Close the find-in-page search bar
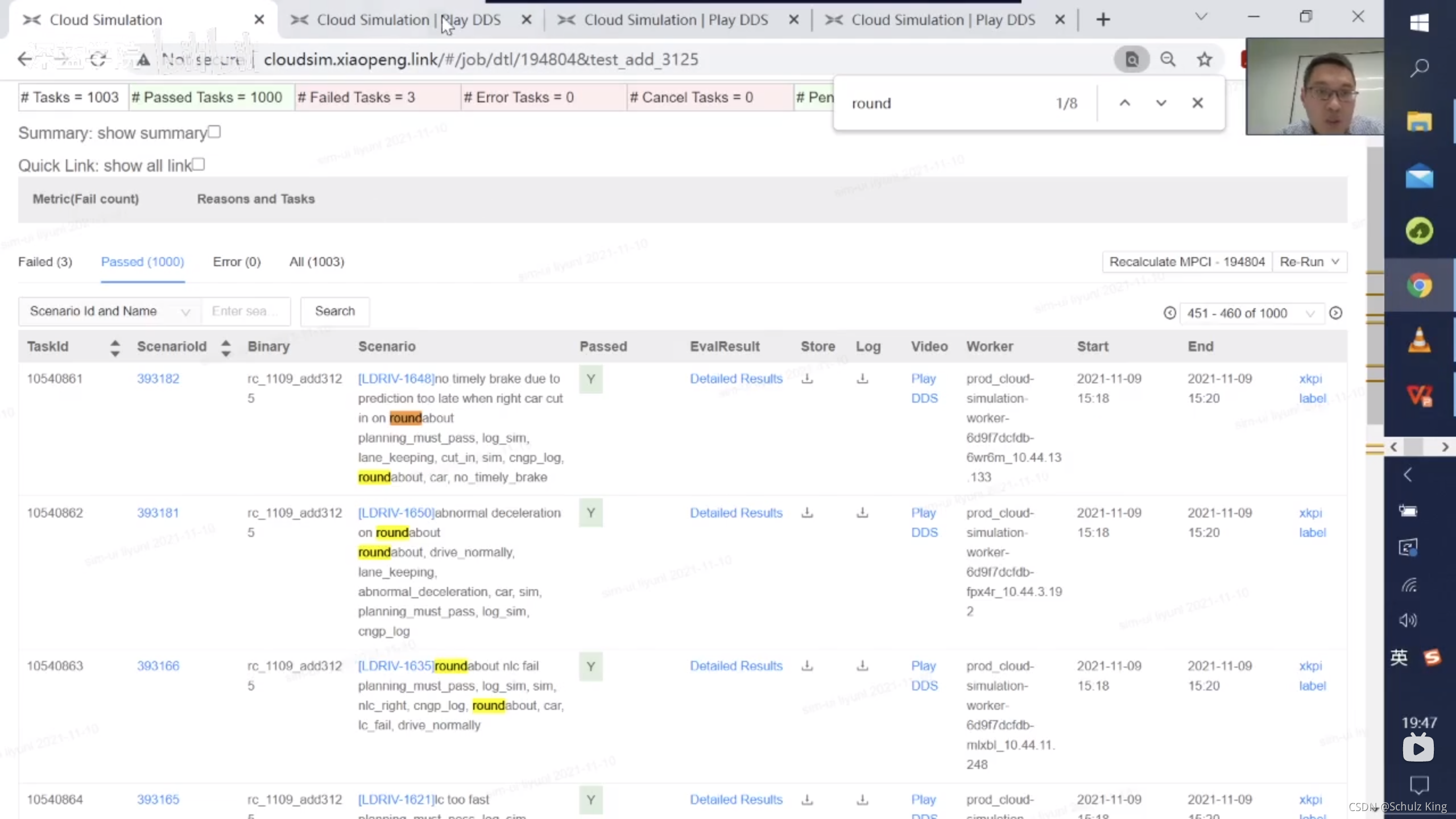 click(1197, 103)
